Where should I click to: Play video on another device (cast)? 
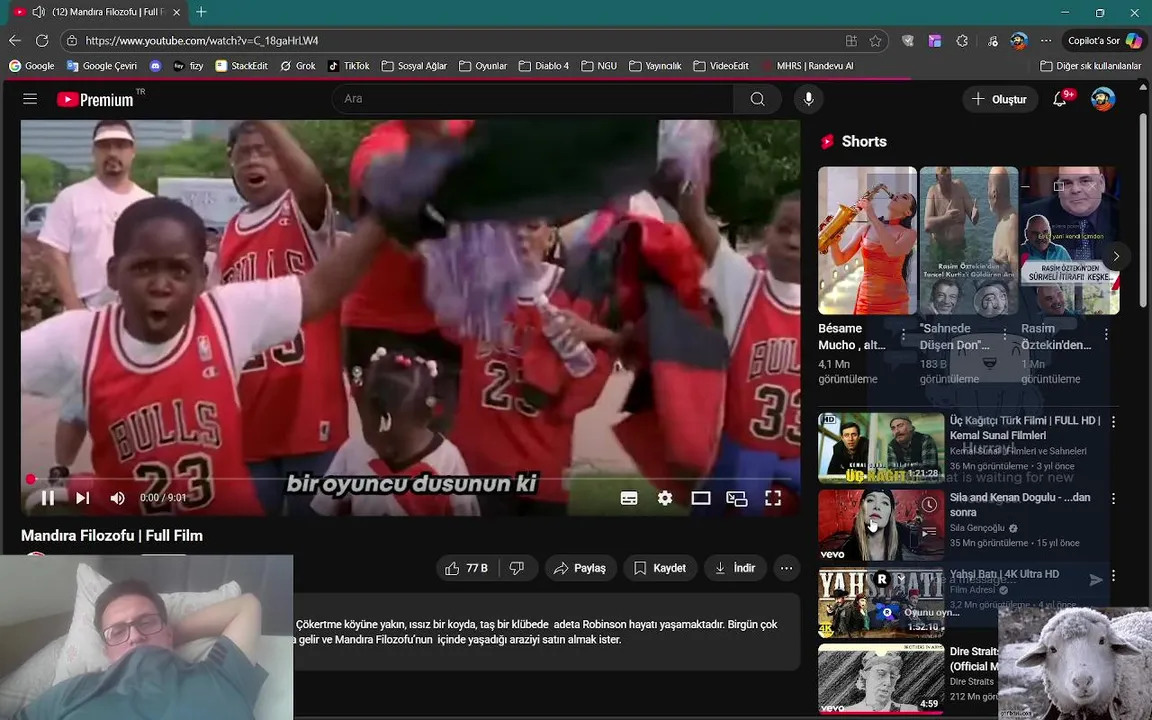[737, 498]
